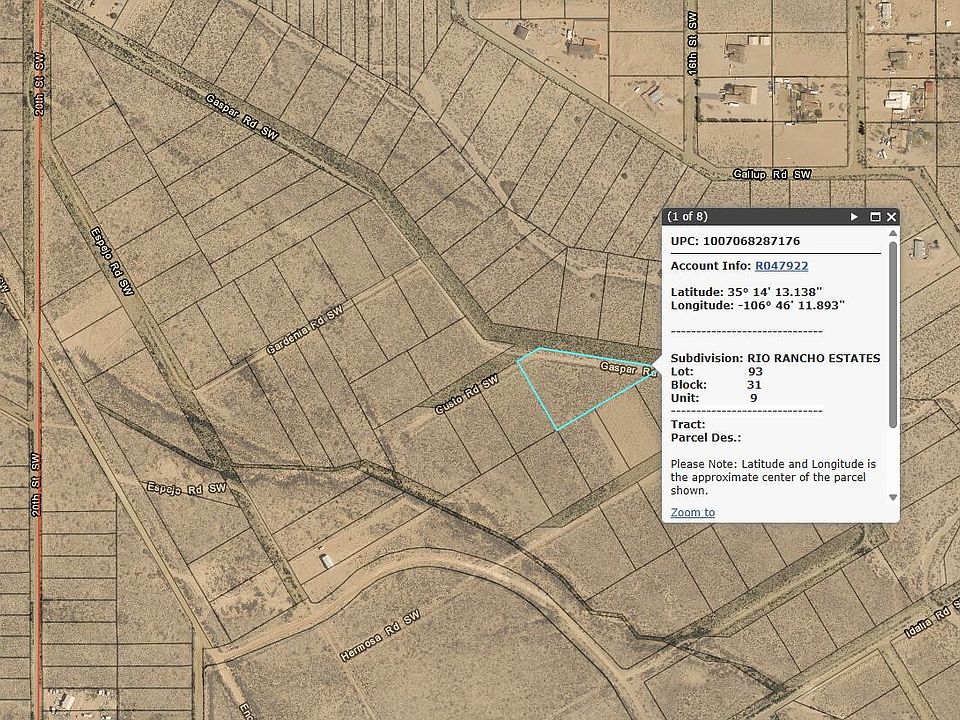
Task: Click the upper Gaspar Rd SW map label
Action: click(242, 117)
